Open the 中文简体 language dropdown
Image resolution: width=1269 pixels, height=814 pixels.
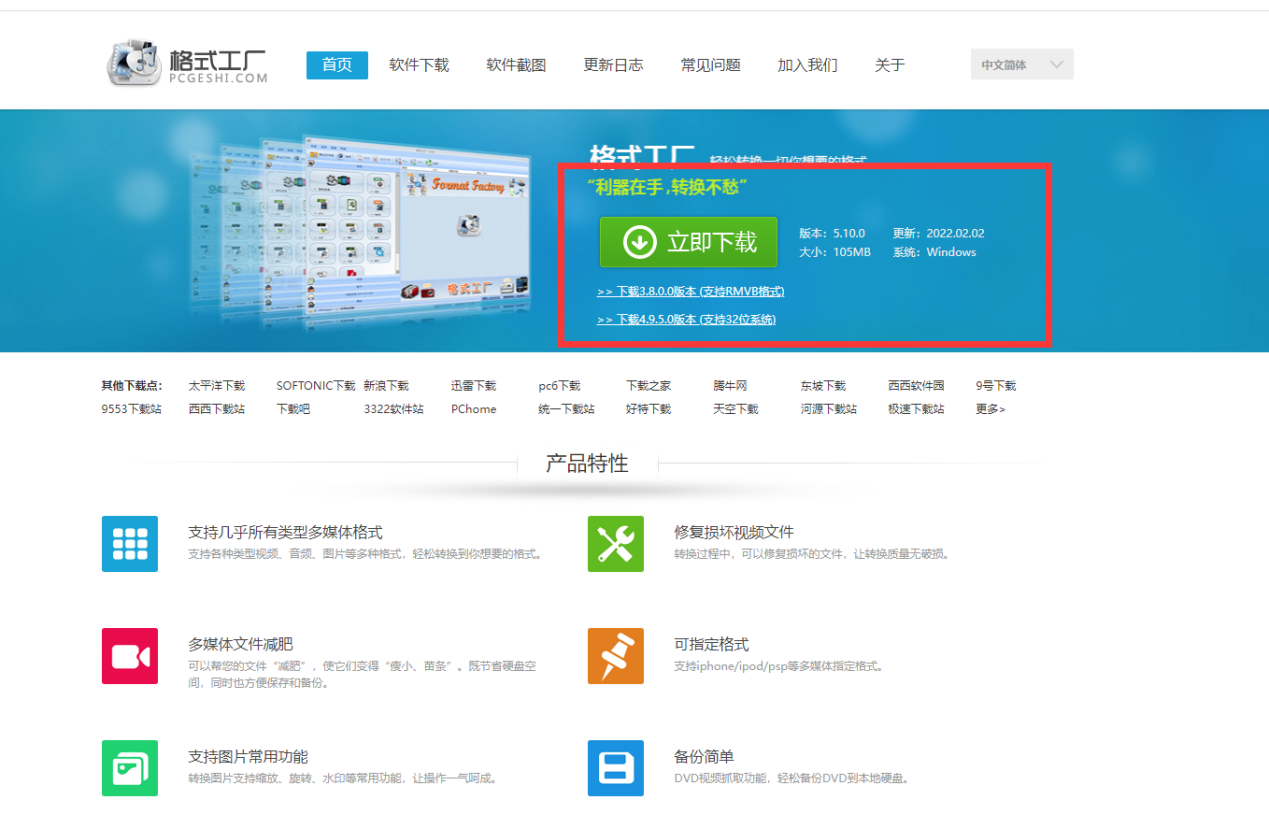(1022, 65)
